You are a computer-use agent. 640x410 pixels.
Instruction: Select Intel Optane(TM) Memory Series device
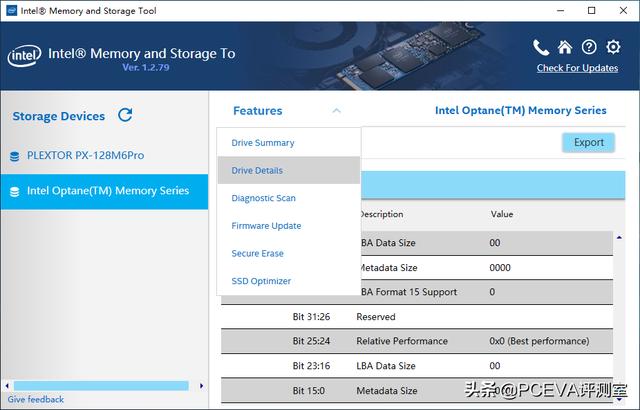104,191
